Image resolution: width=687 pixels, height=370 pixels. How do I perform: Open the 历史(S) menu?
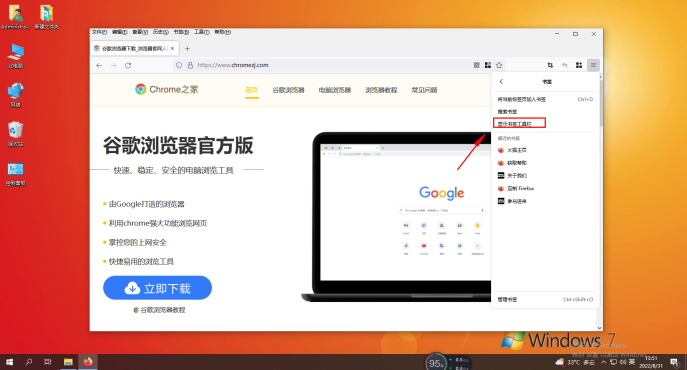[x=161, y=32]
